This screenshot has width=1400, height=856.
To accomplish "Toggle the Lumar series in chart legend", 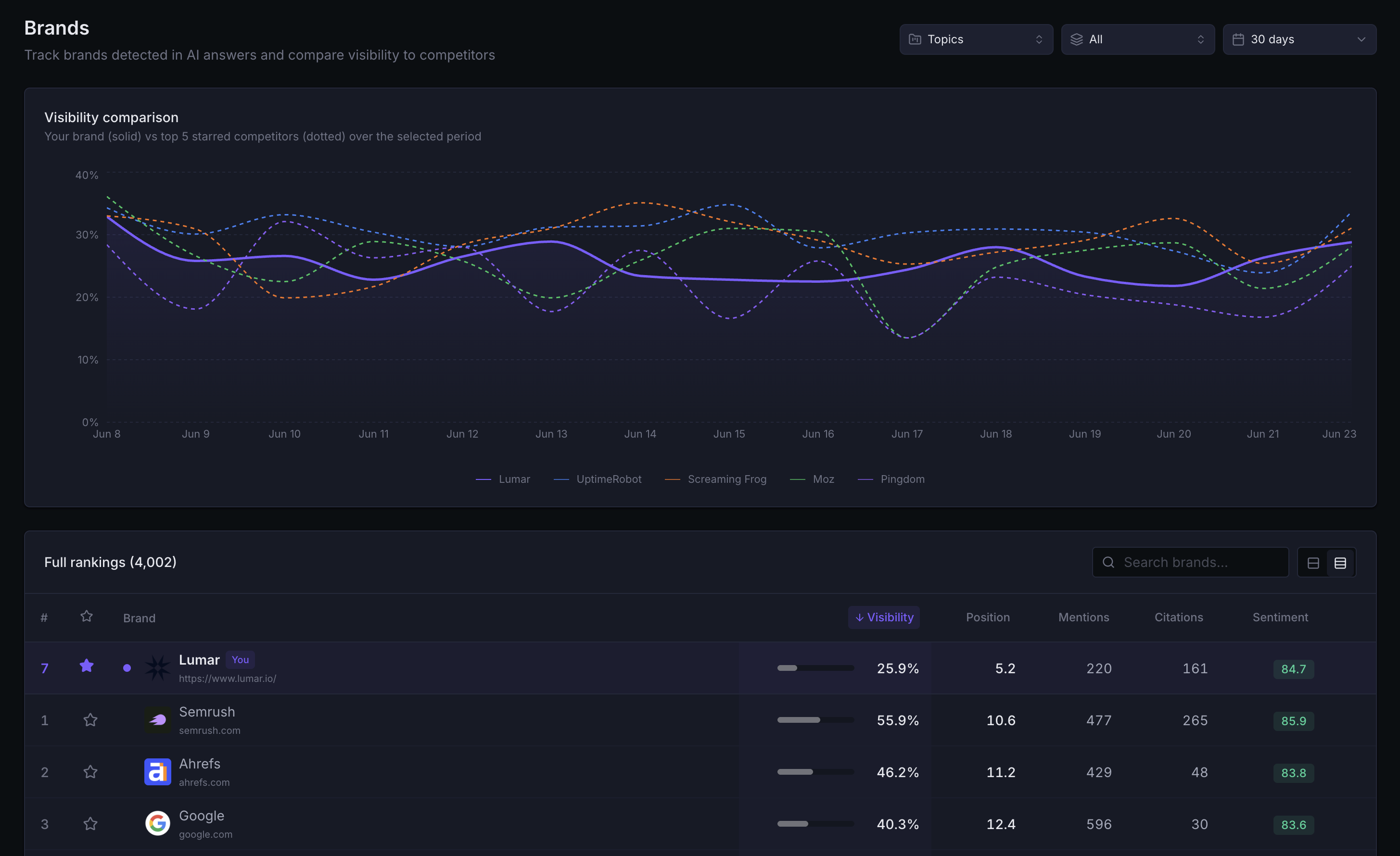I will pyautogui.click(x=503, y=479).
